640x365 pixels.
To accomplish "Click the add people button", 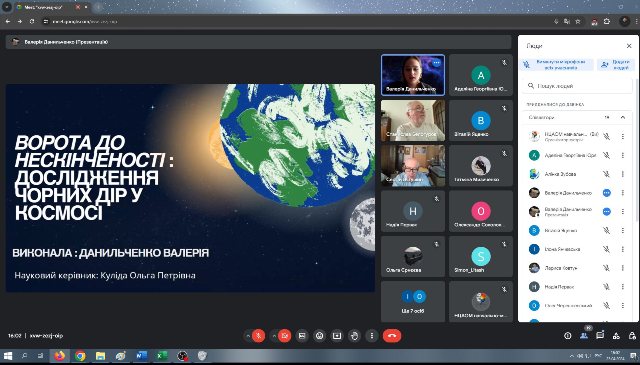I will pyautogui.click(x=616, y=65).
